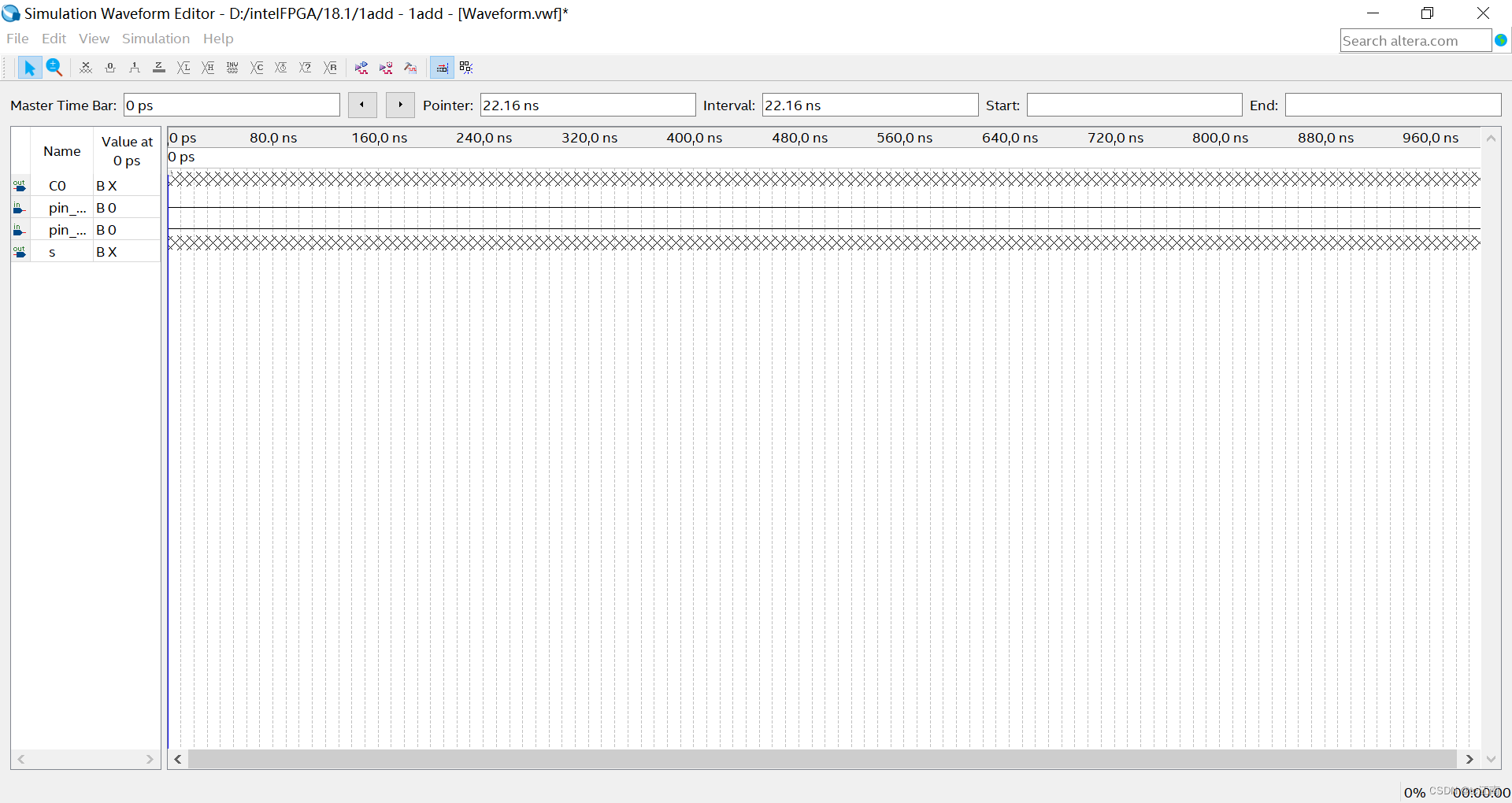This screenshot has height=803, width=1512.
Task: Click the s waveform trace
Action: [x=824, y=242]
